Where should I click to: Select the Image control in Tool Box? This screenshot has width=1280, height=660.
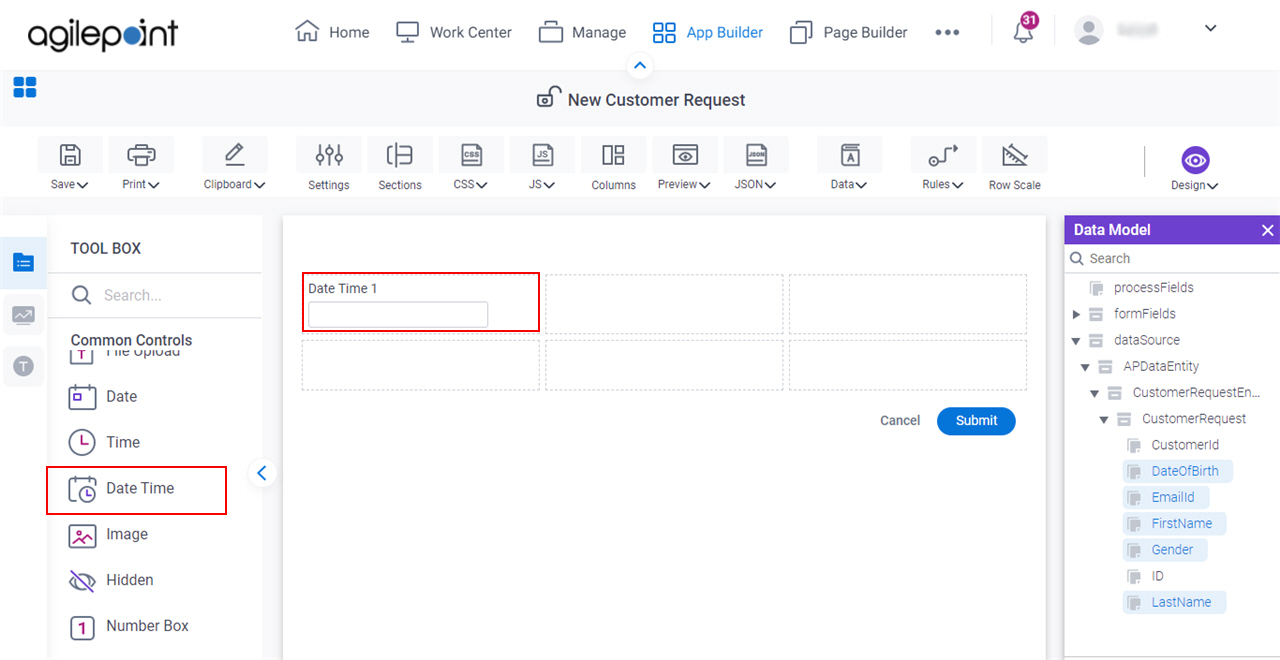107,534
